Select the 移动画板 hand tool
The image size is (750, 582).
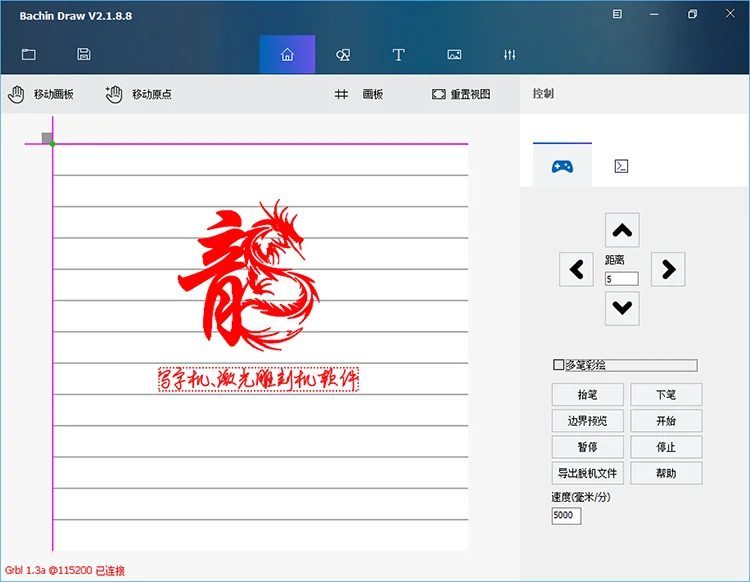41,94
